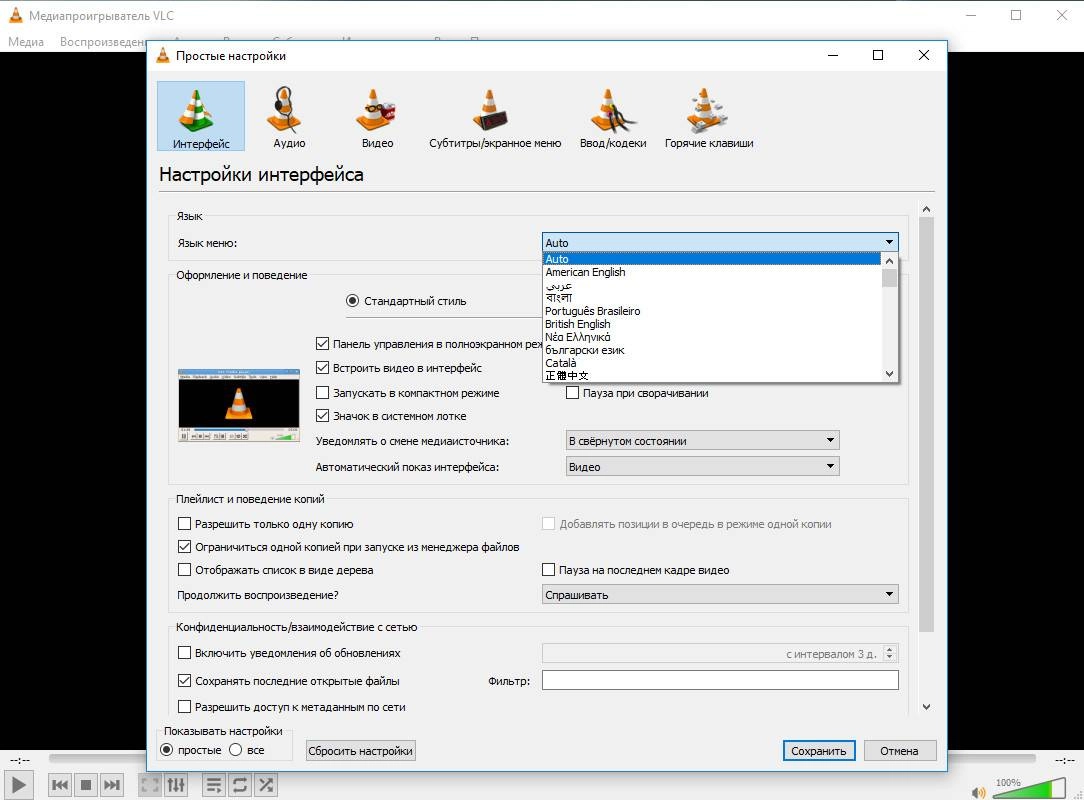
Task: Click Сохранить button
Action: (x=819, y=751)
